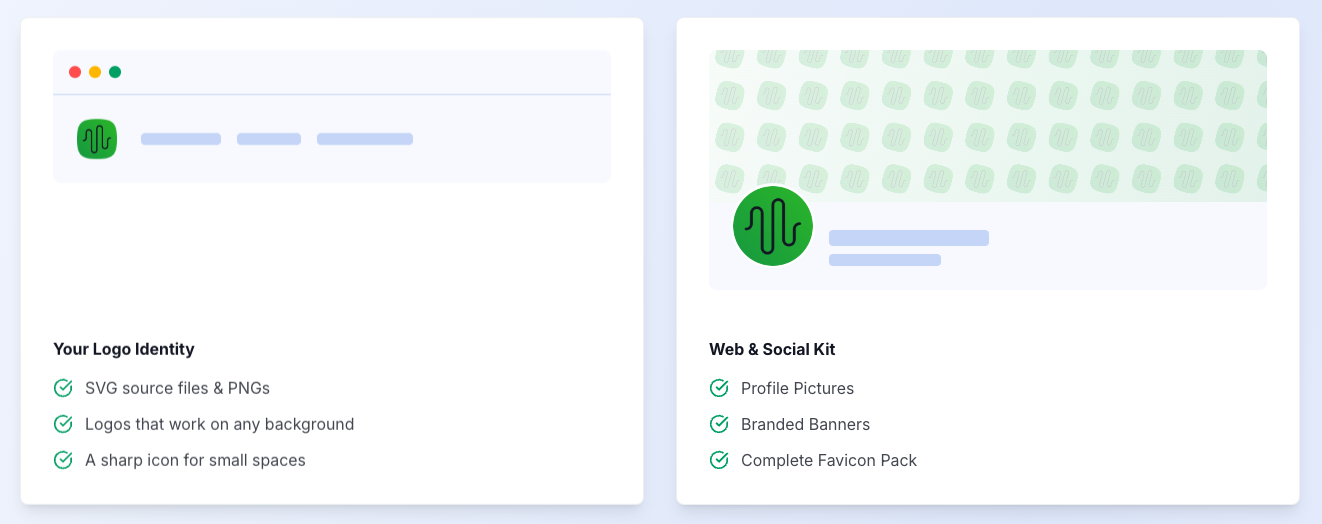Click checkmark icon beside Complete Favicon Pack

pos(719,460)
